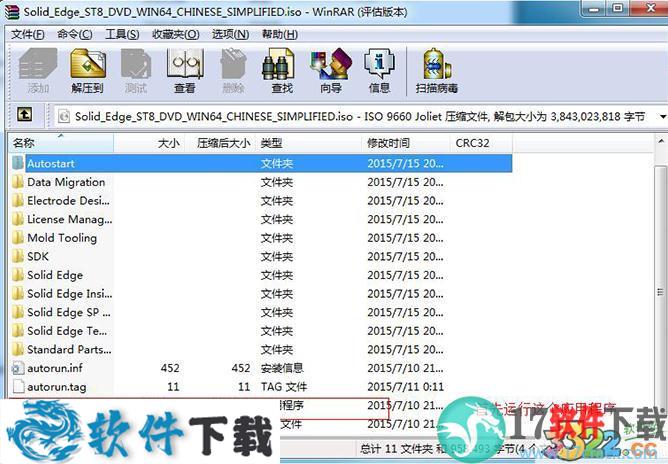Select the Electrode Desi... folder
This screenshot has height=464, width=668.
pos(68,200)
